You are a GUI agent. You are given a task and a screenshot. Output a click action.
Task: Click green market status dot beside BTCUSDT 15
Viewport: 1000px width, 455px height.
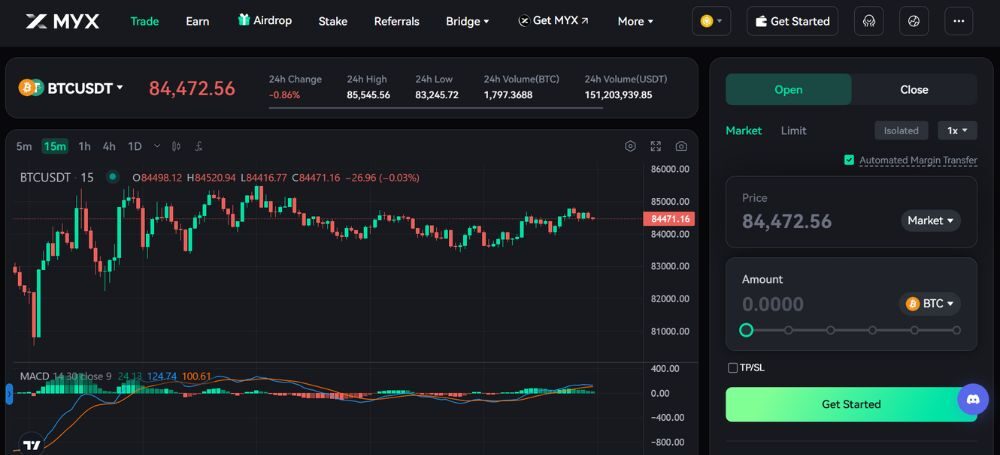[113, 177]
